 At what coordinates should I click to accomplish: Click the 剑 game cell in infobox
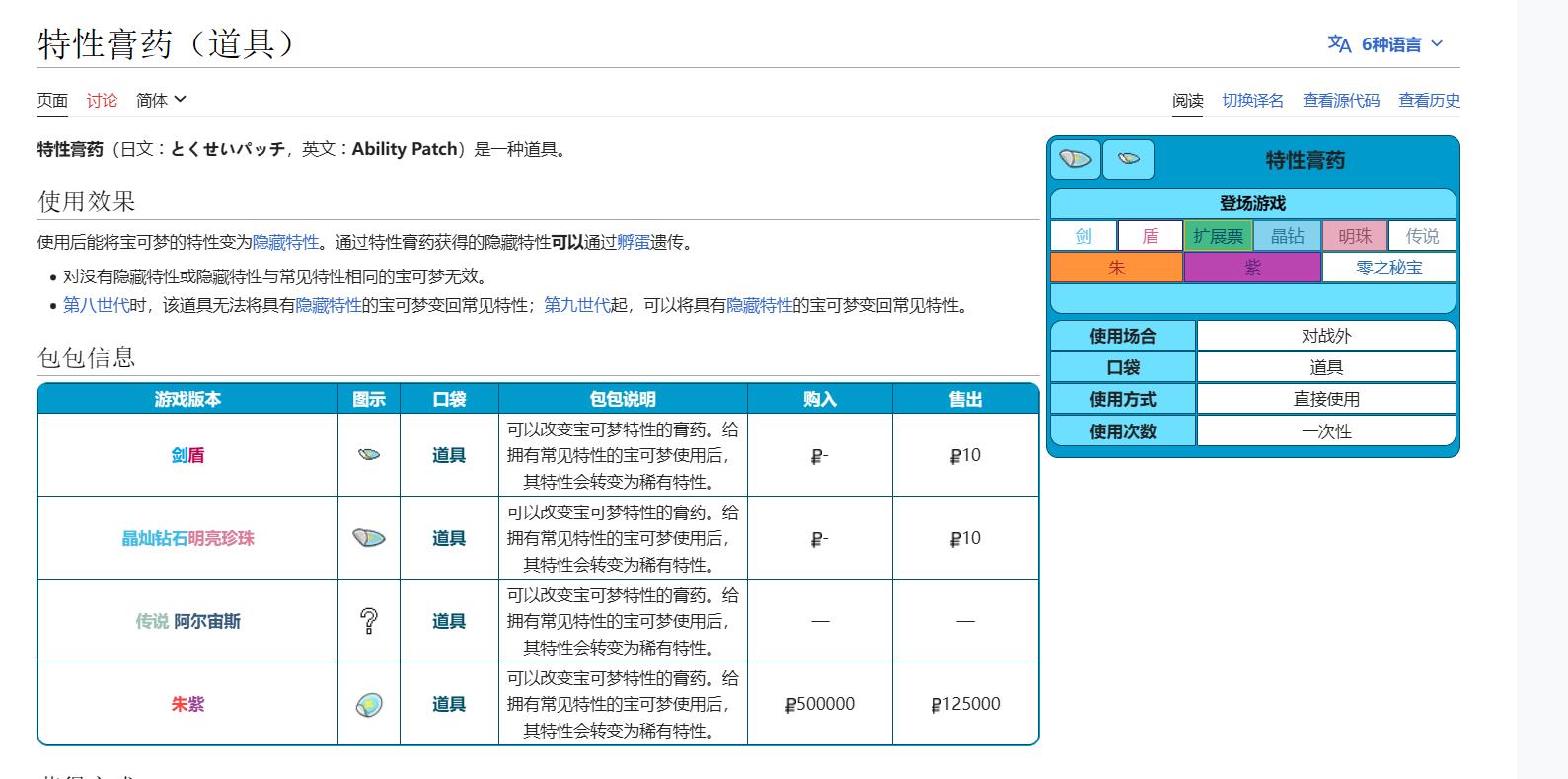coord(1083,236)
